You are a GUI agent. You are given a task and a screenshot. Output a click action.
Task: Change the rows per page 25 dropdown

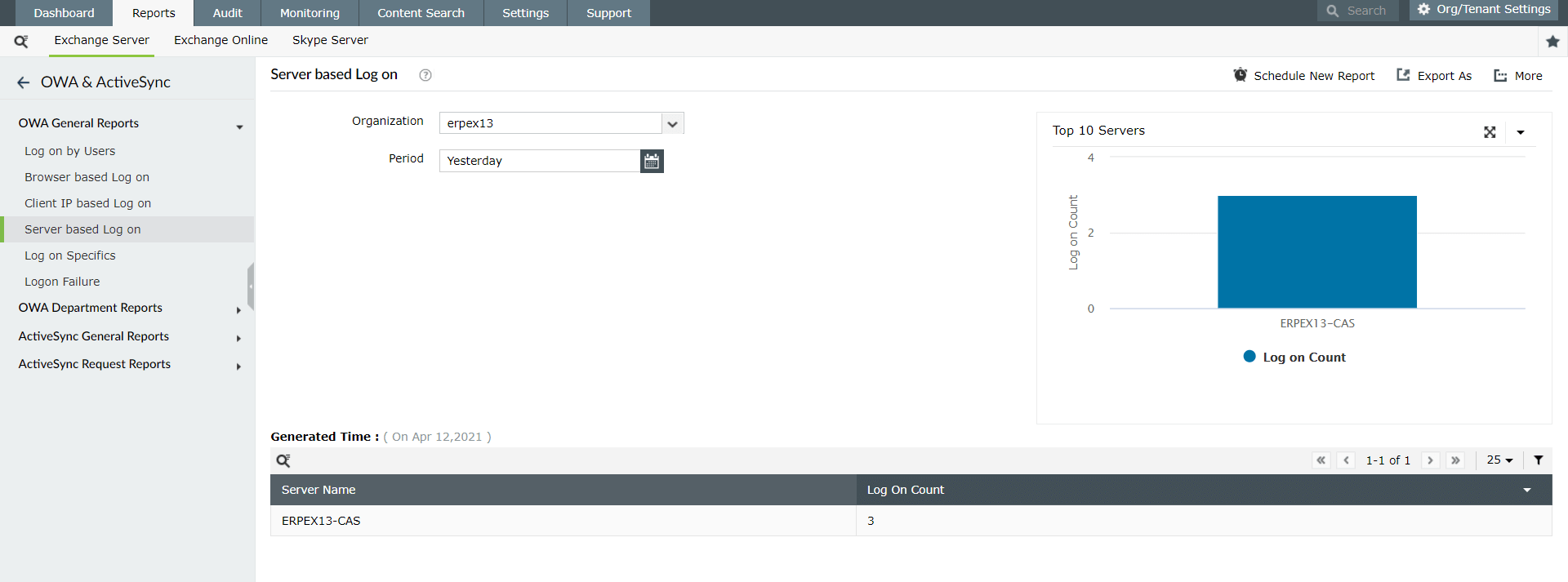1499,460
